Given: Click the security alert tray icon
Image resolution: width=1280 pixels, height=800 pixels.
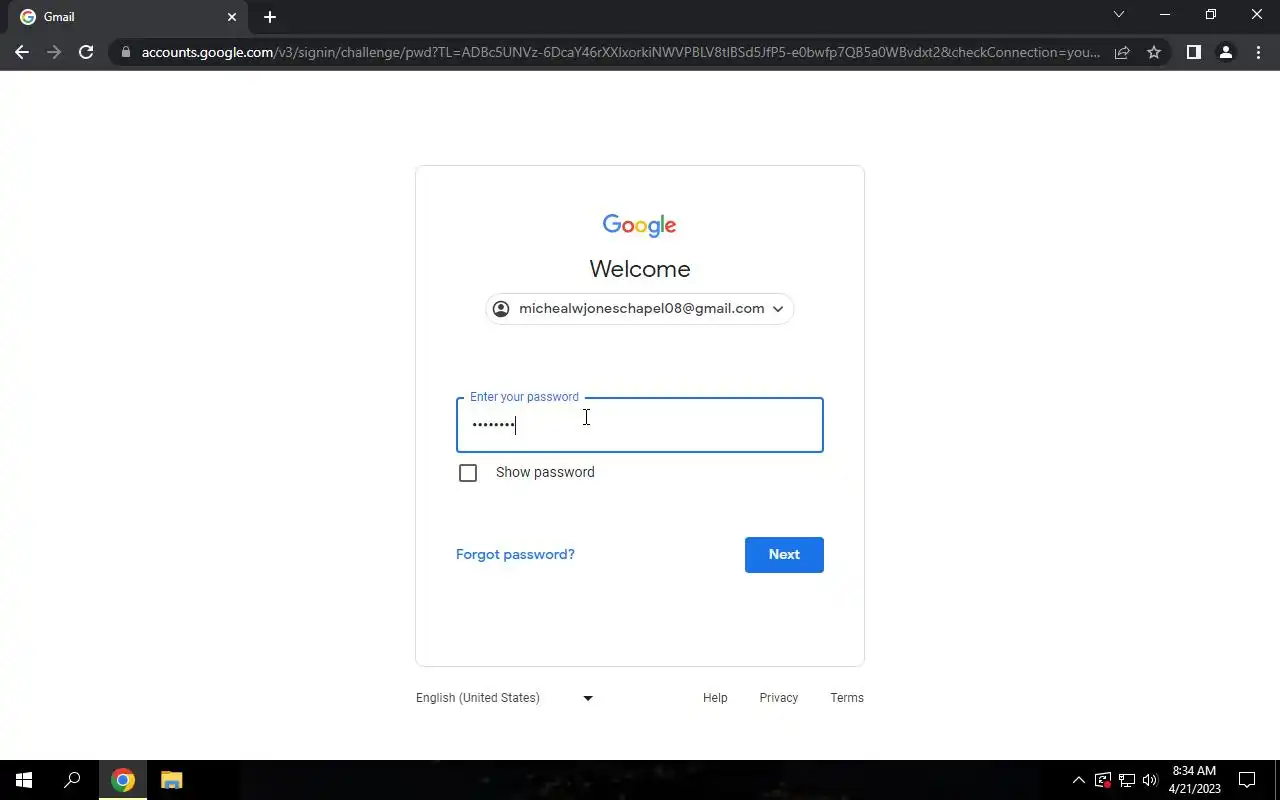Looking at the screenshot, I should [1102, 780].
